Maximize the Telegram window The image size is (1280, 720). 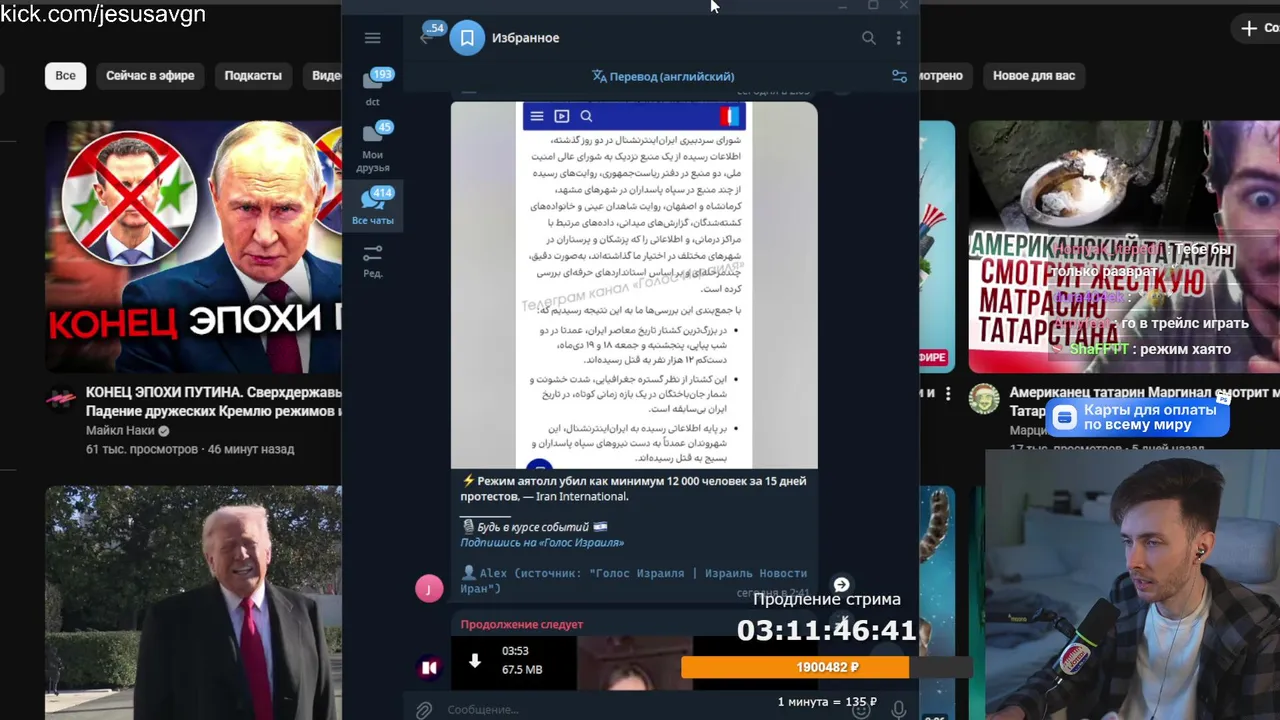[x=873, y=6]
